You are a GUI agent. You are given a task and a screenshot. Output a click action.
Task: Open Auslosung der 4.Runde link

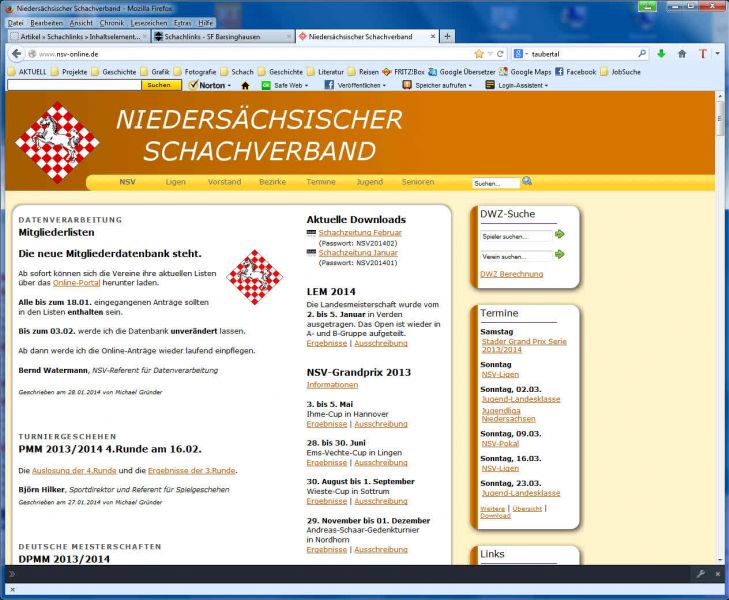coord(74,470)
